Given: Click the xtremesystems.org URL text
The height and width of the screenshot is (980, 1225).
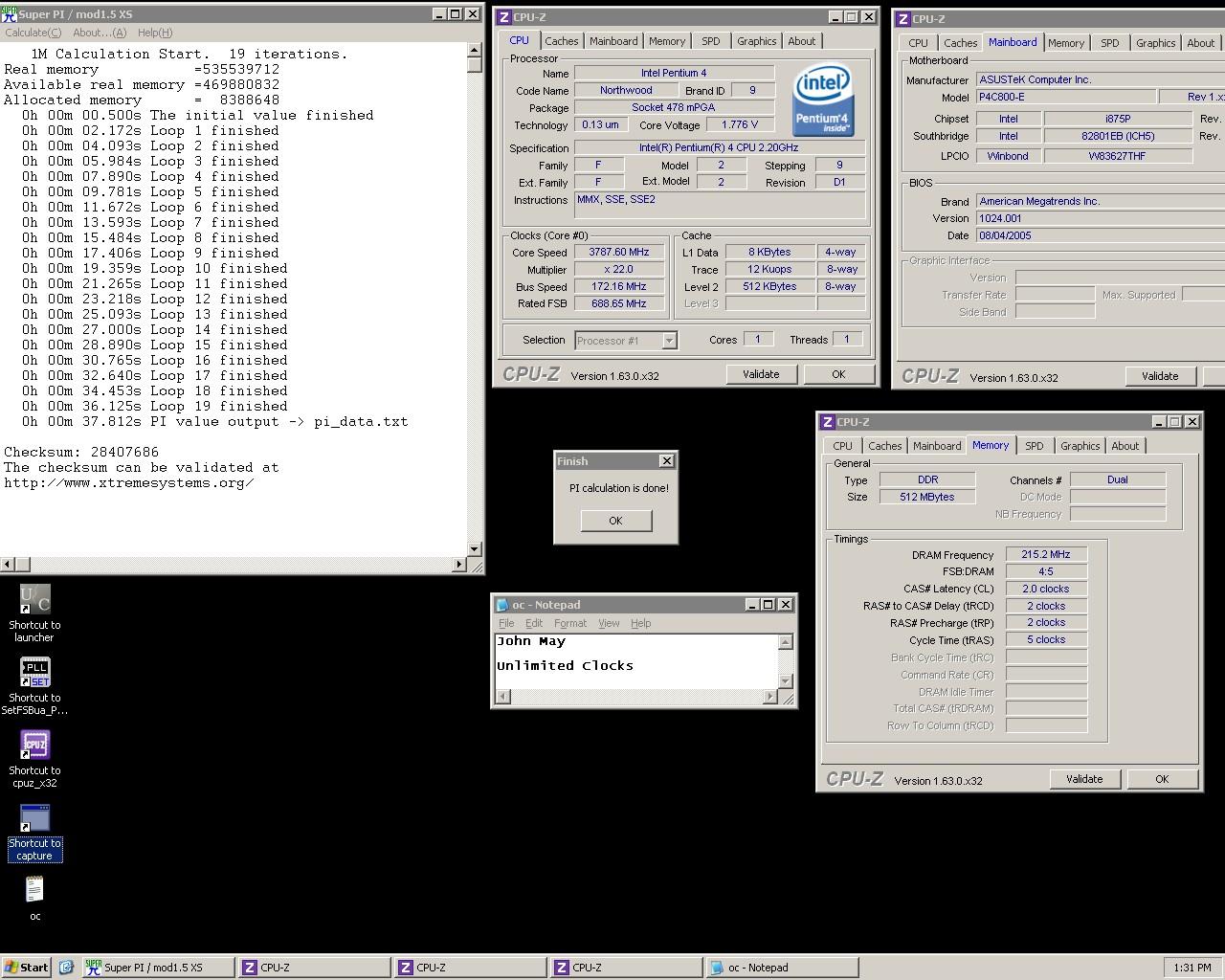Looking at the screenshot, I should pyautogui.click(x=129, y=482).
